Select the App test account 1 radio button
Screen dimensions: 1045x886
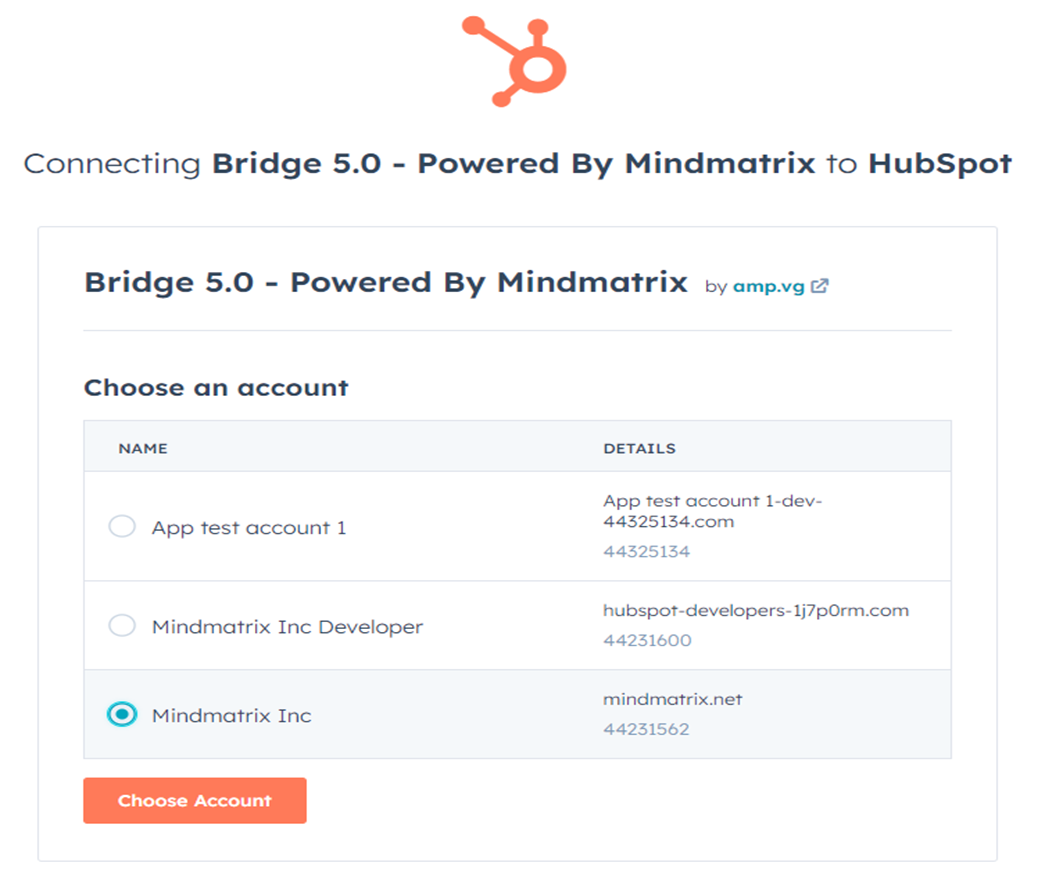coord(122,527)
